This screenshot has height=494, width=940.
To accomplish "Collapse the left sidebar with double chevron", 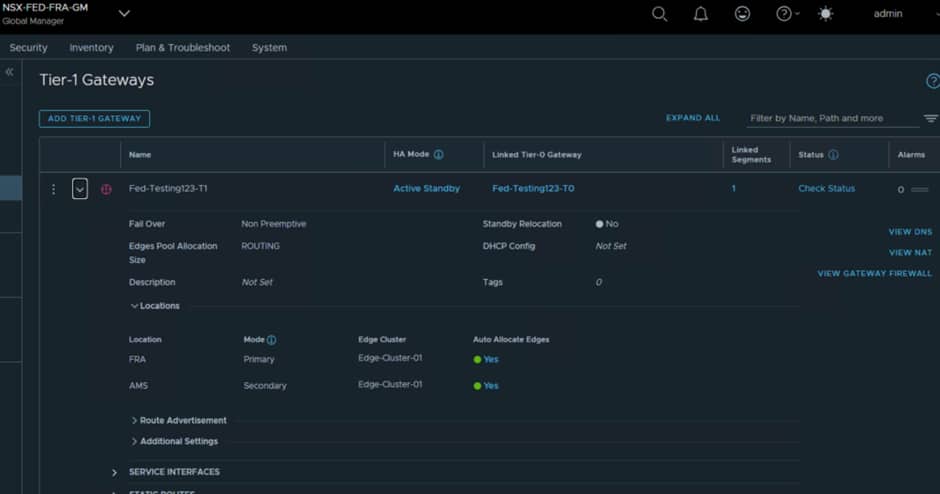I will pos(10,73).
